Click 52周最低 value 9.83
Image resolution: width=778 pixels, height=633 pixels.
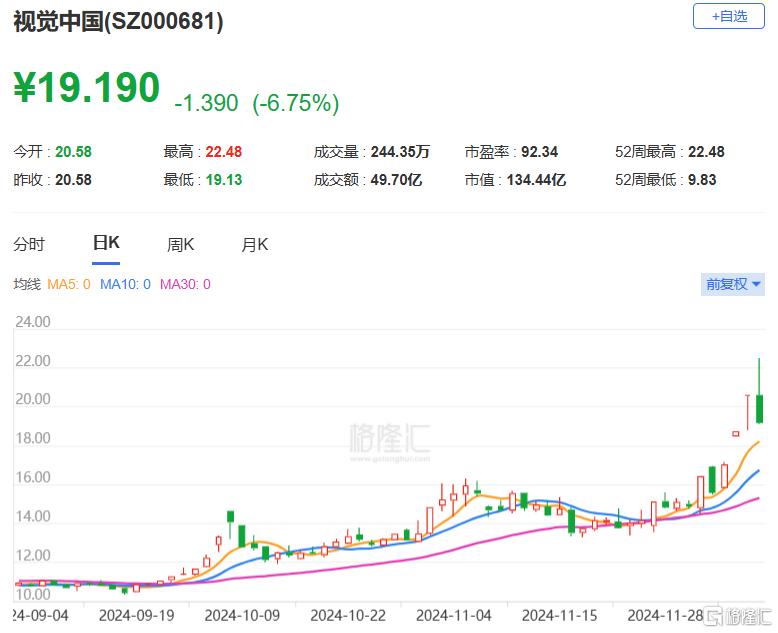pos(702,180)
